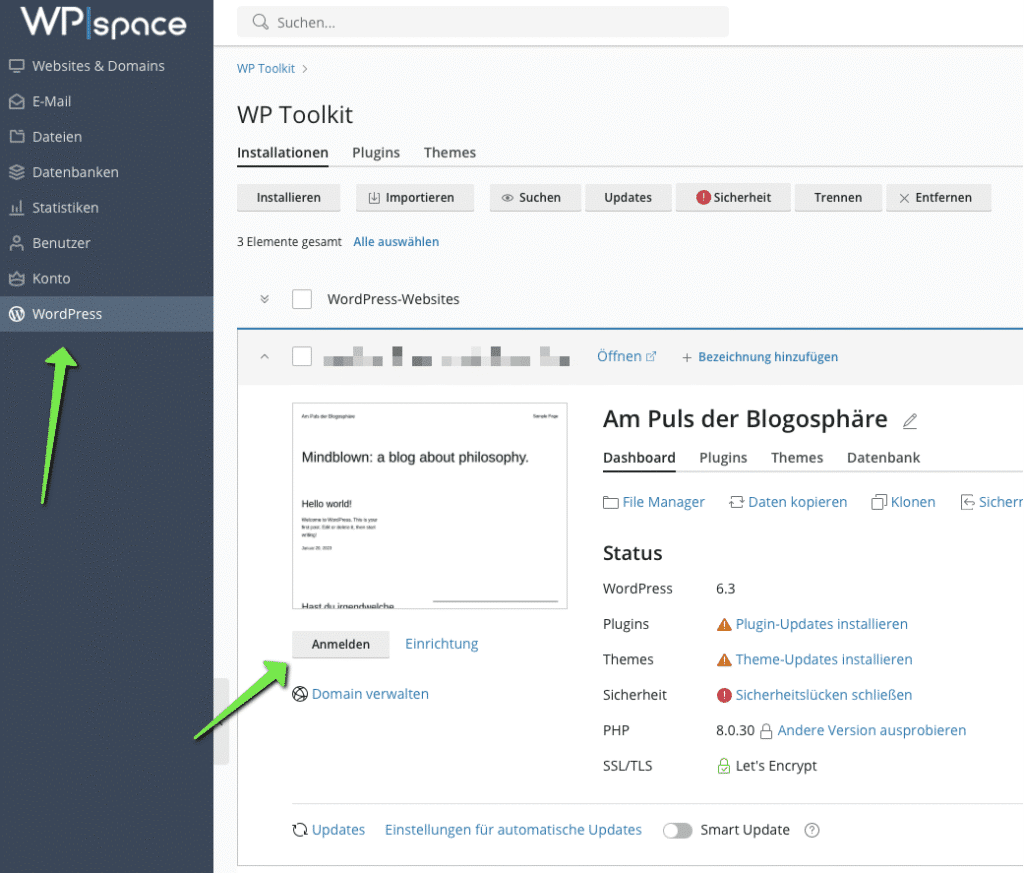
Task: Click the external link icon next to Öffnen
Action: 651,357
